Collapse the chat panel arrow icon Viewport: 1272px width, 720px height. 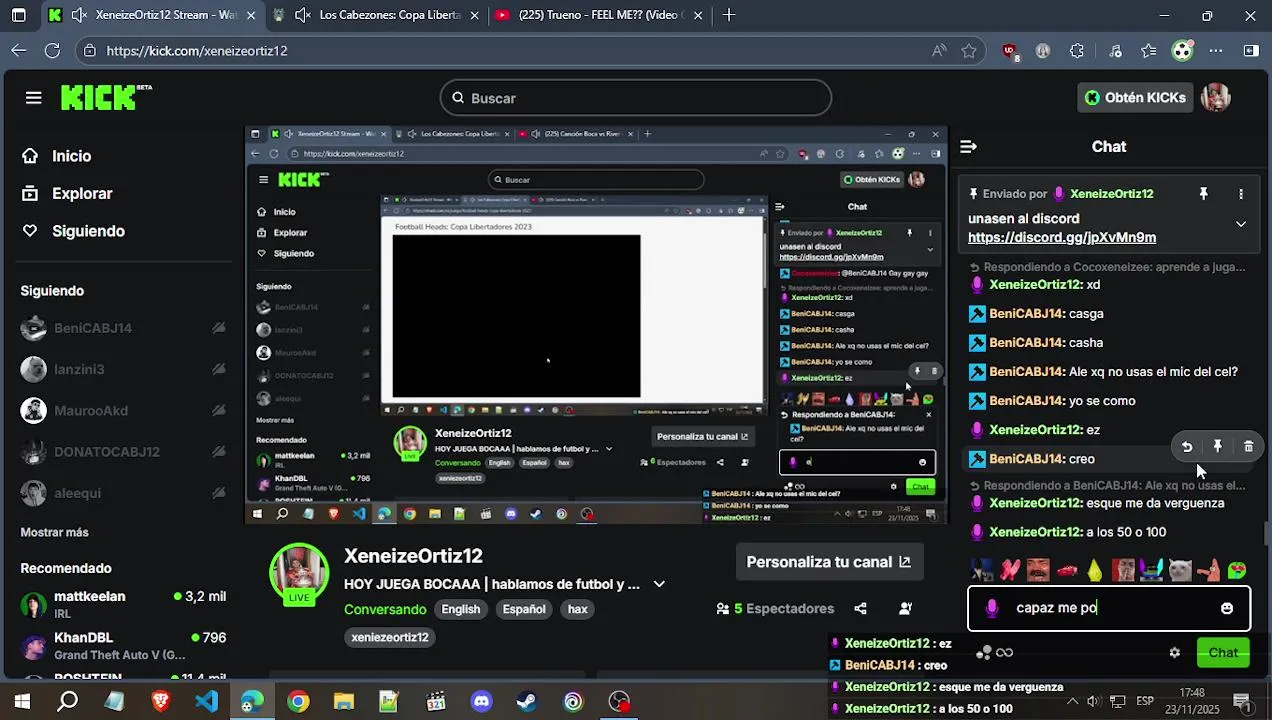point(968,147)
